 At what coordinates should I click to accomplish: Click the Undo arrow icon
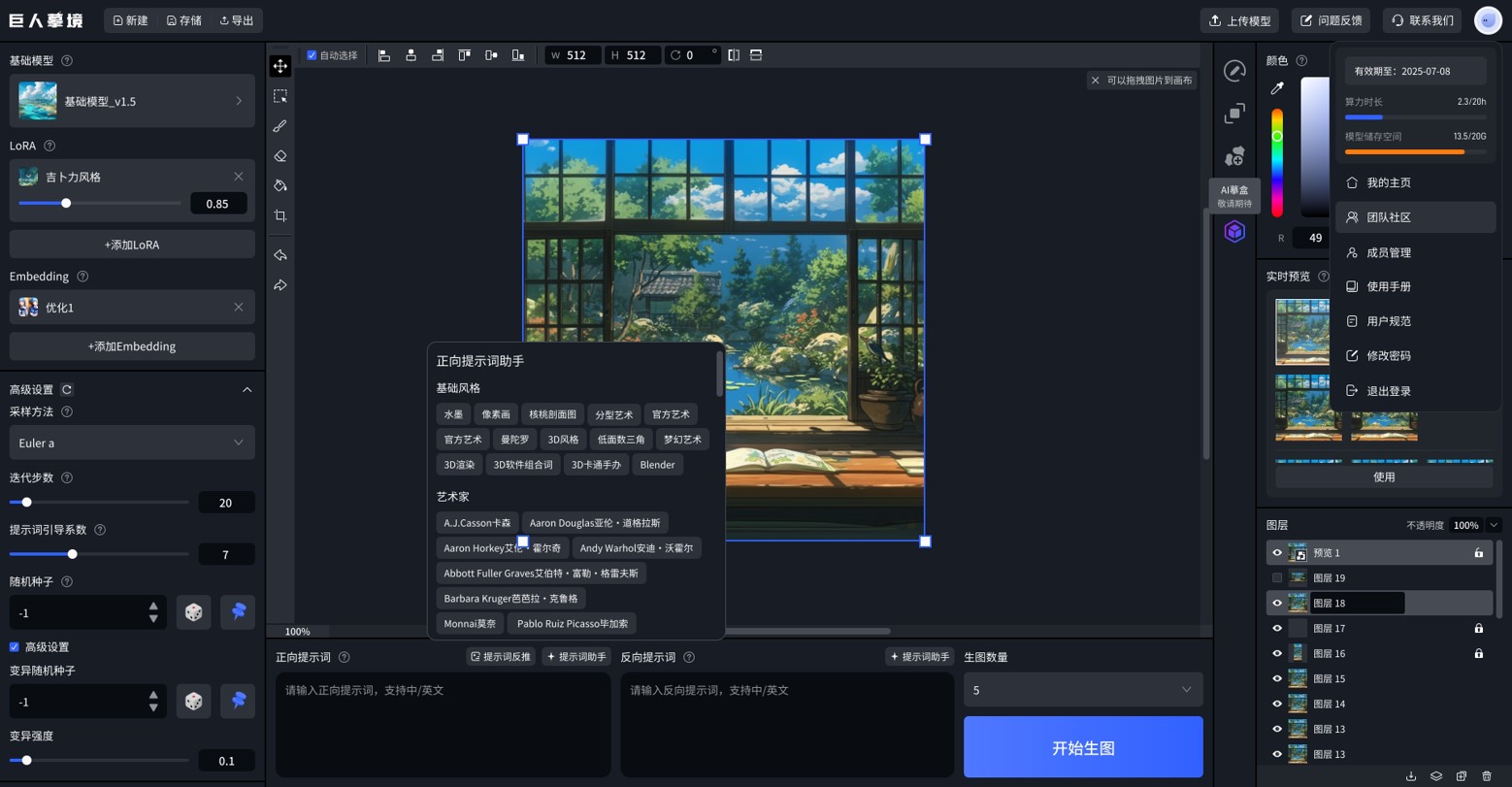click(x=279, y=255)
